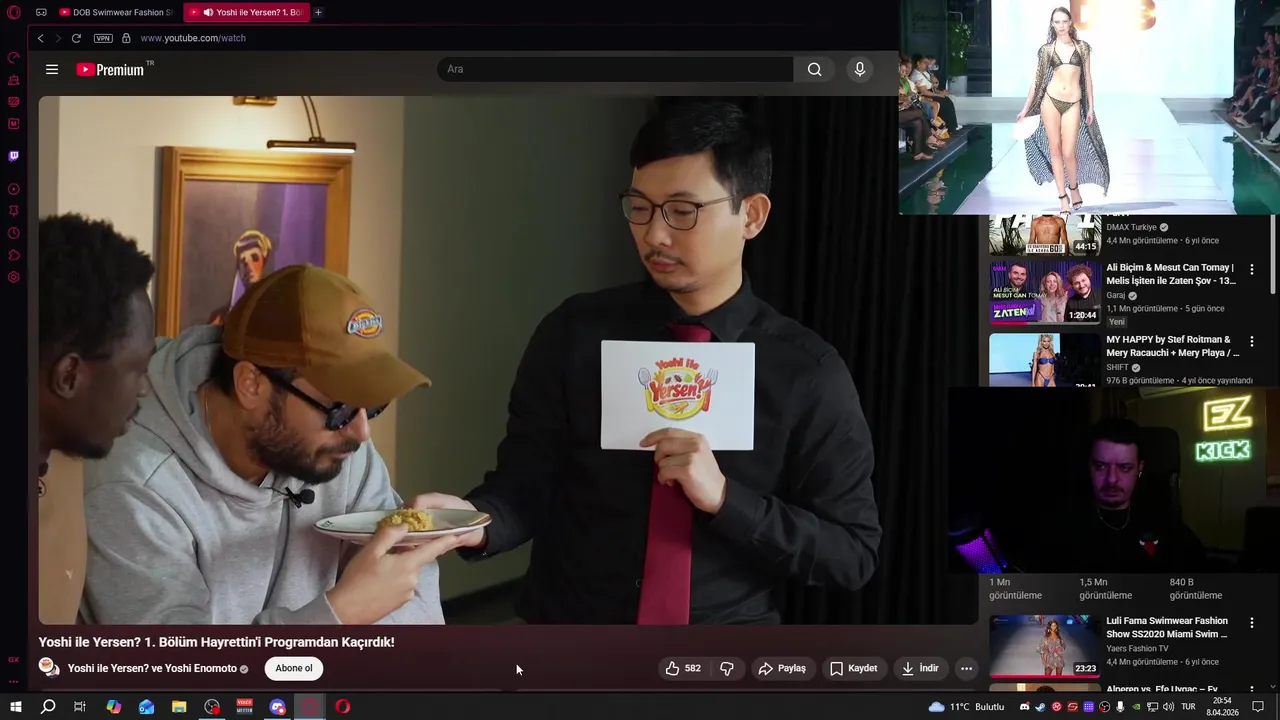Screen dimensions: 1280x720
Task: Open options menu for Ali Biçim video
Action: [1251, 270]
